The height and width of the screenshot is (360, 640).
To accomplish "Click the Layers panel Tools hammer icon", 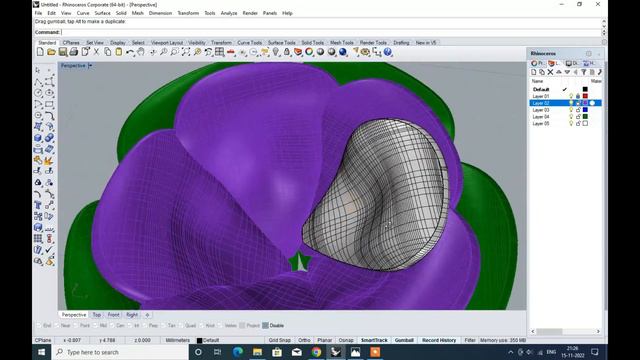I will (x=600, y=72).
